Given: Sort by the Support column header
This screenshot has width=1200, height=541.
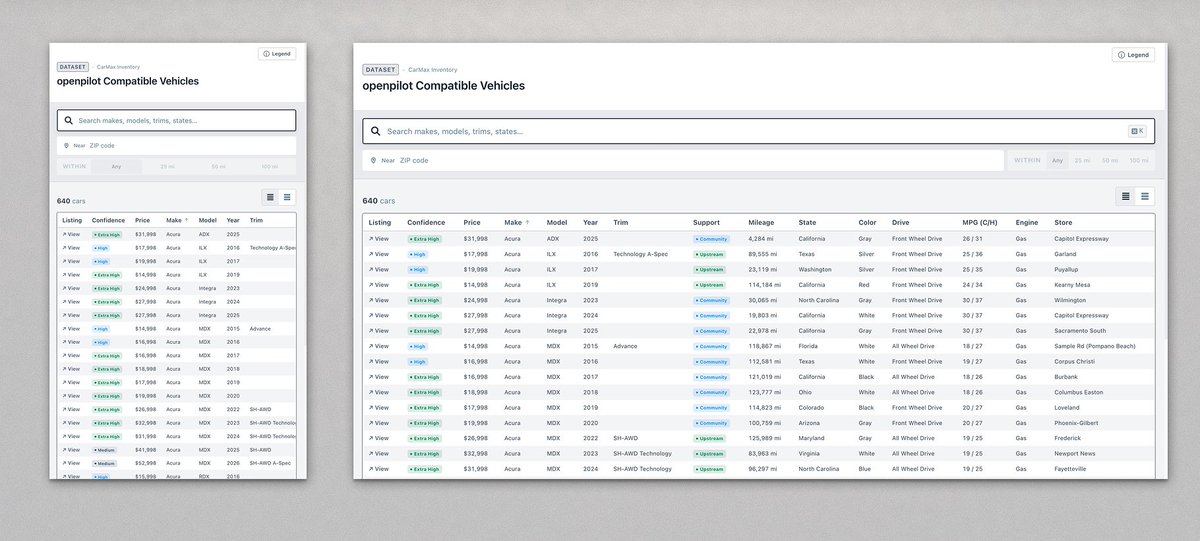Looking at the screenshot, I should click(x=706, y=222).
